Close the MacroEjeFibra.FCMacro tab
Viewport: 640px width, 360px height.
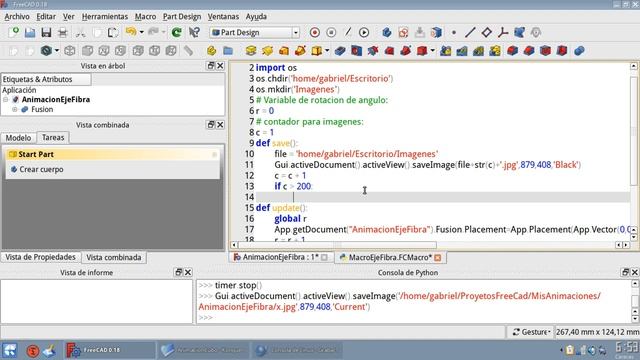(x=438, y=258)
